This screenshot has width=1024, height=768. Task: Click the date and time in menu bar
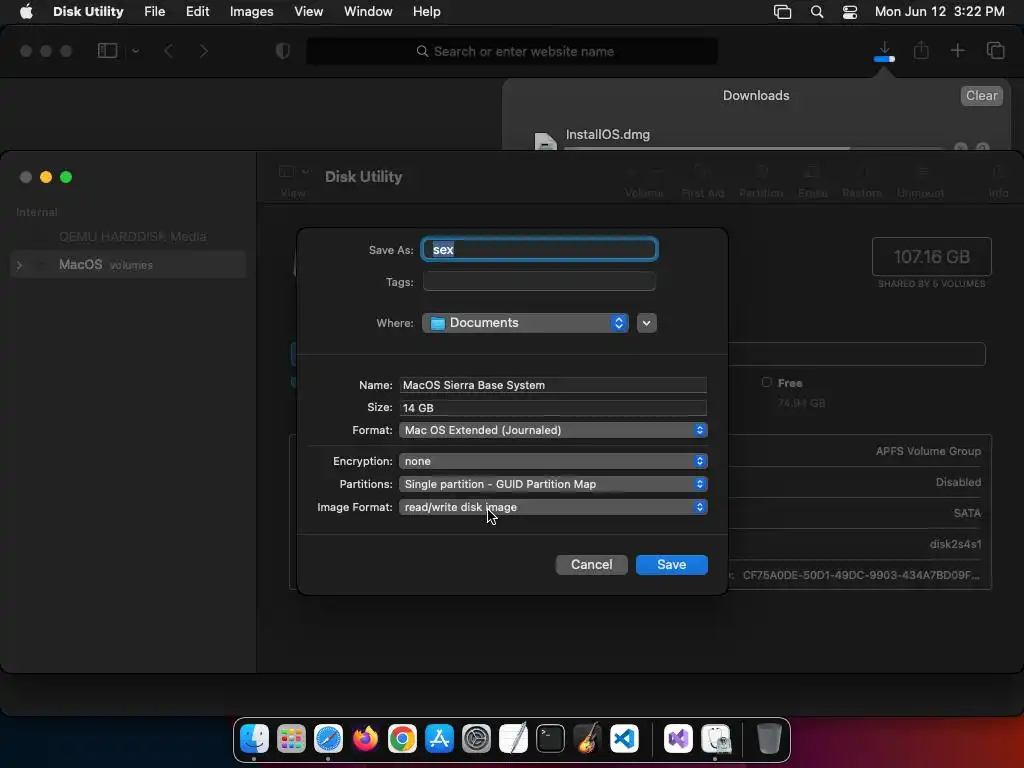click(x=939, y=11)
